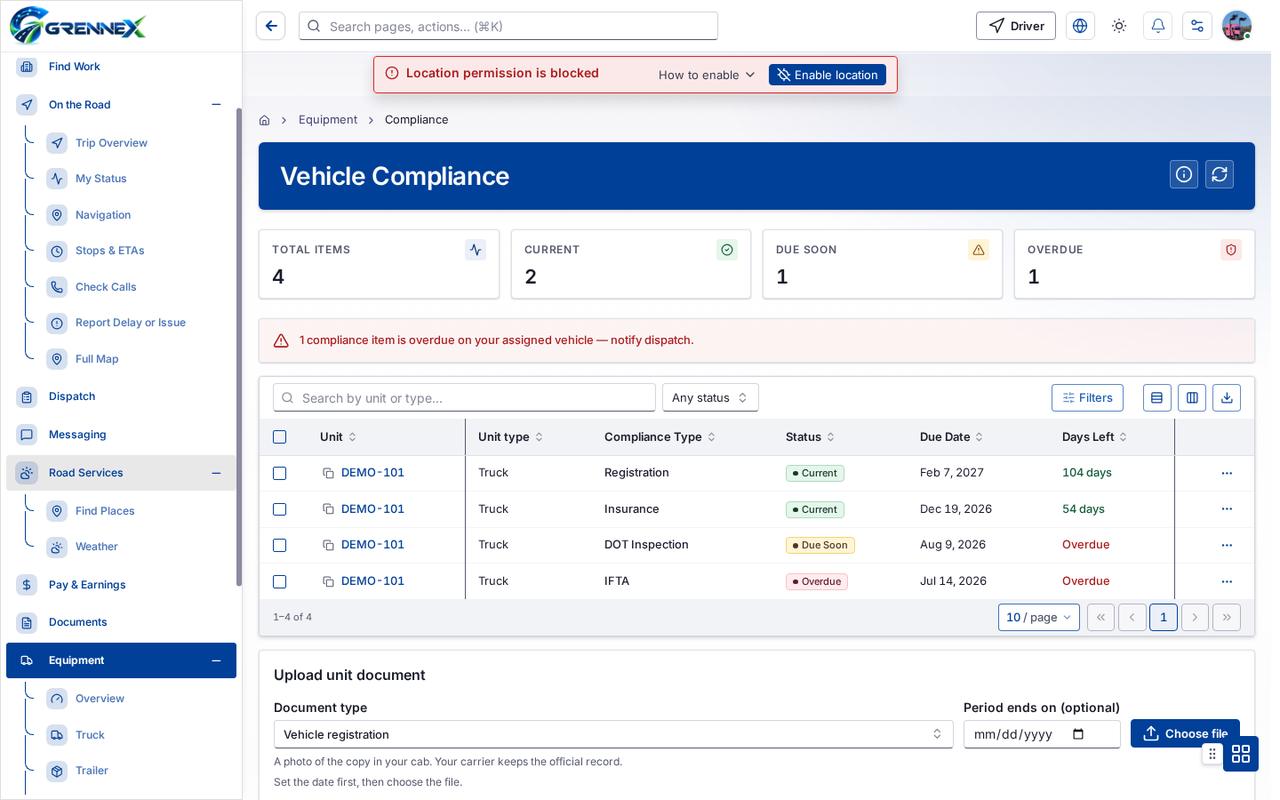
Task: Open the Any status filter dropdown
Action: tap(710, 397)
